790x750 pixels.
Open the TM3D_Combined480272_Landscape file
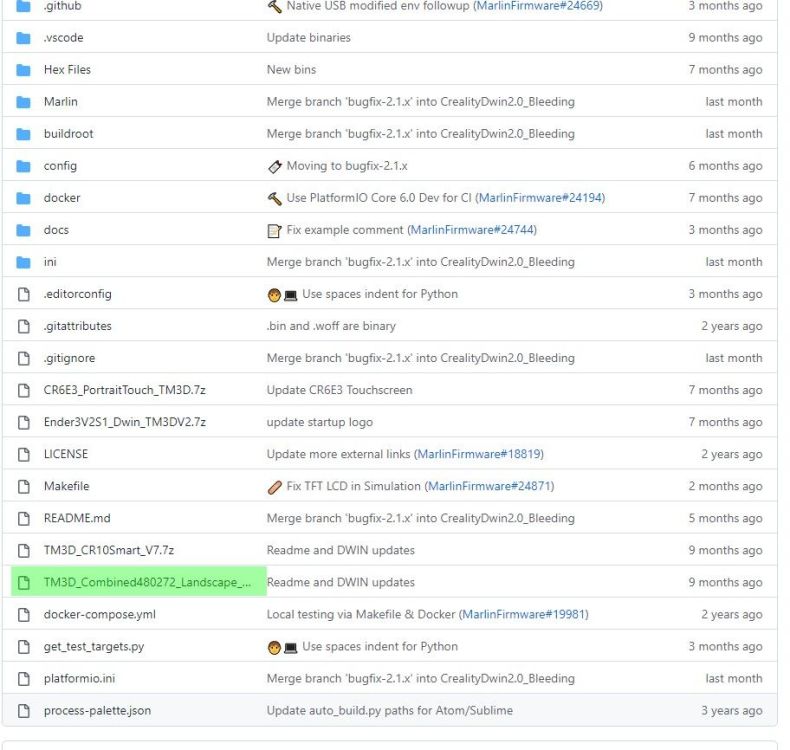click(147, 583)
